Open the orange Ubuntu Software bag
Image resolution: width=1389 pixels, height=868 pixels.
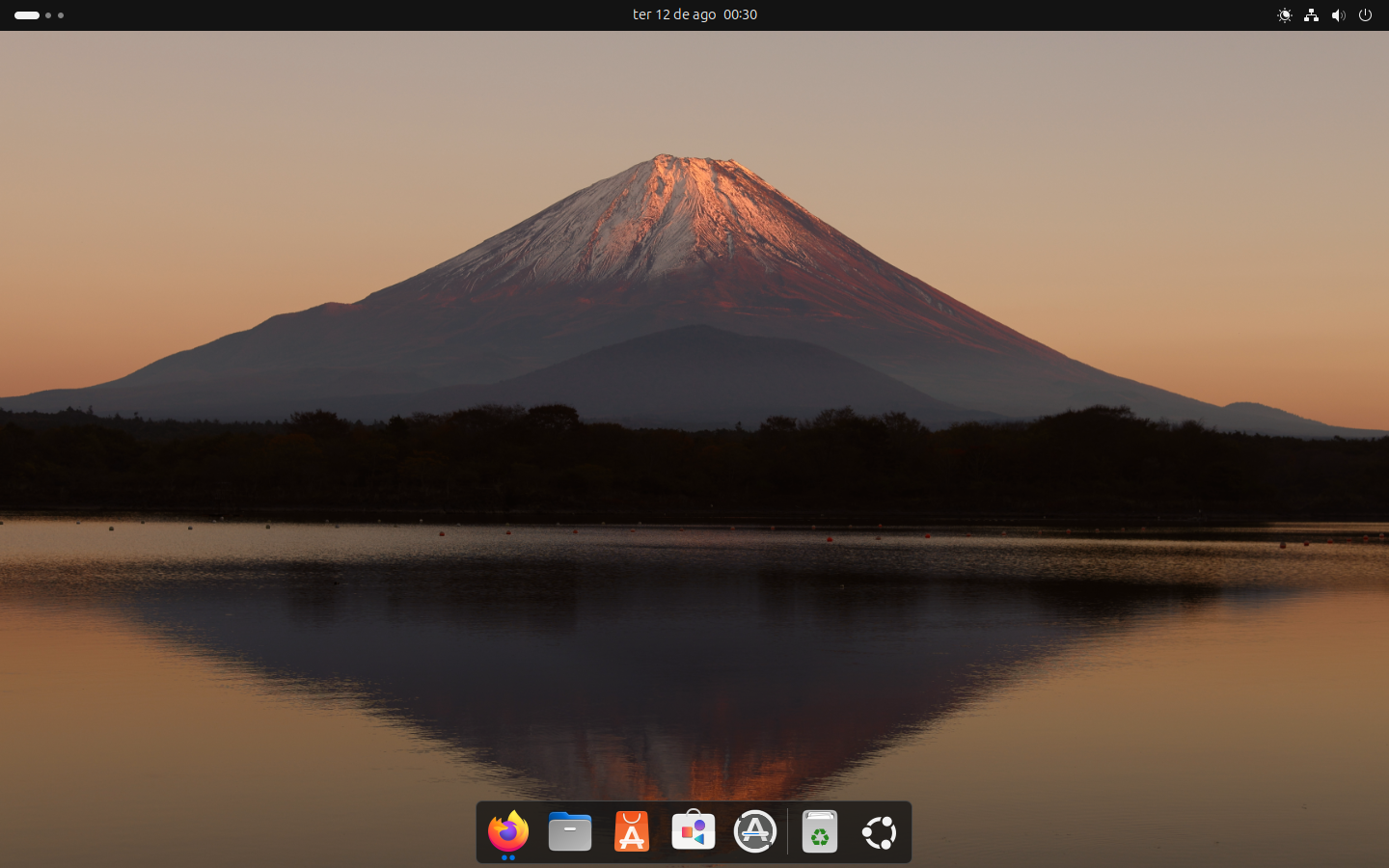coord(632,831)
